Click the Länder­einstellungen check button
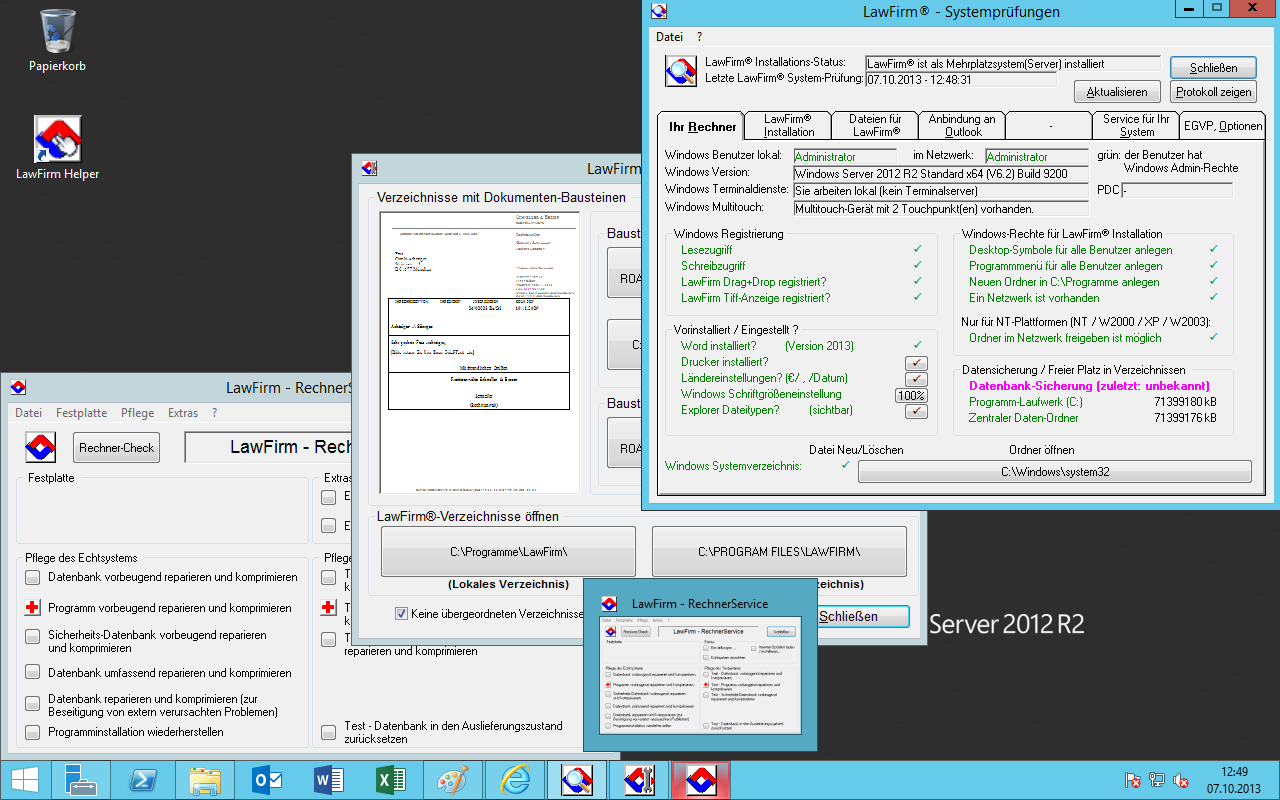The image size is (1280, 800). (916, 379)
